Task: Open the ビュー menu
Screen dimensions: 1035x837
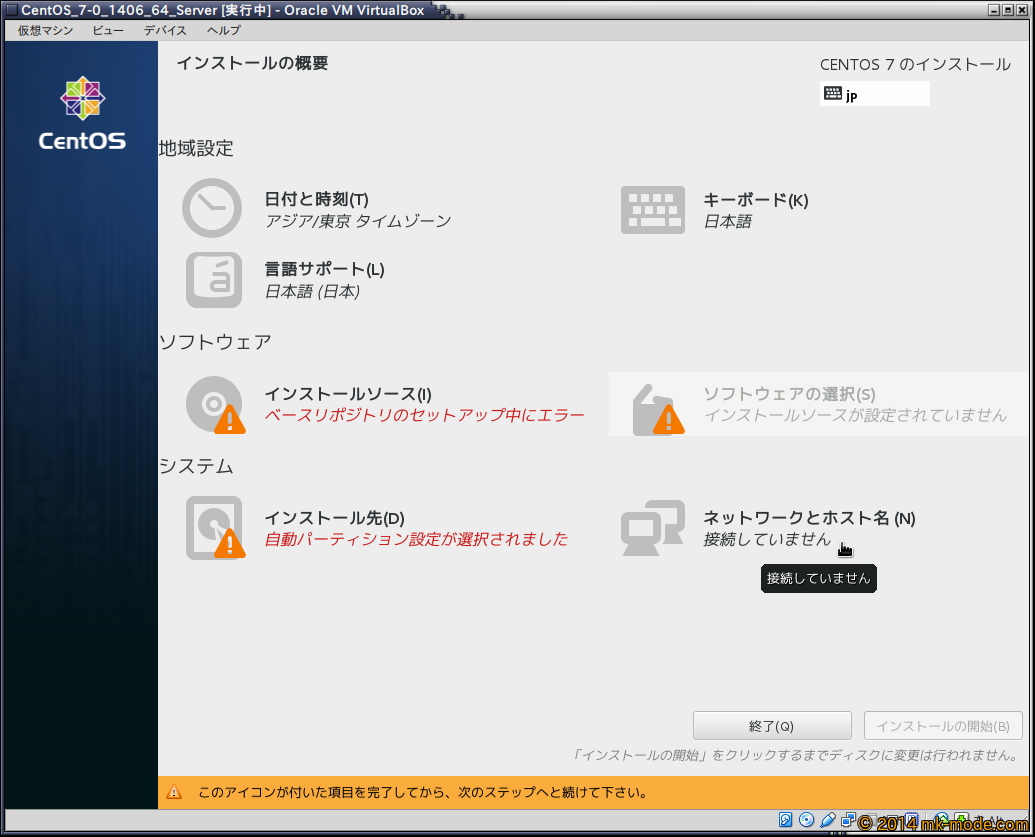Action: 108,30
